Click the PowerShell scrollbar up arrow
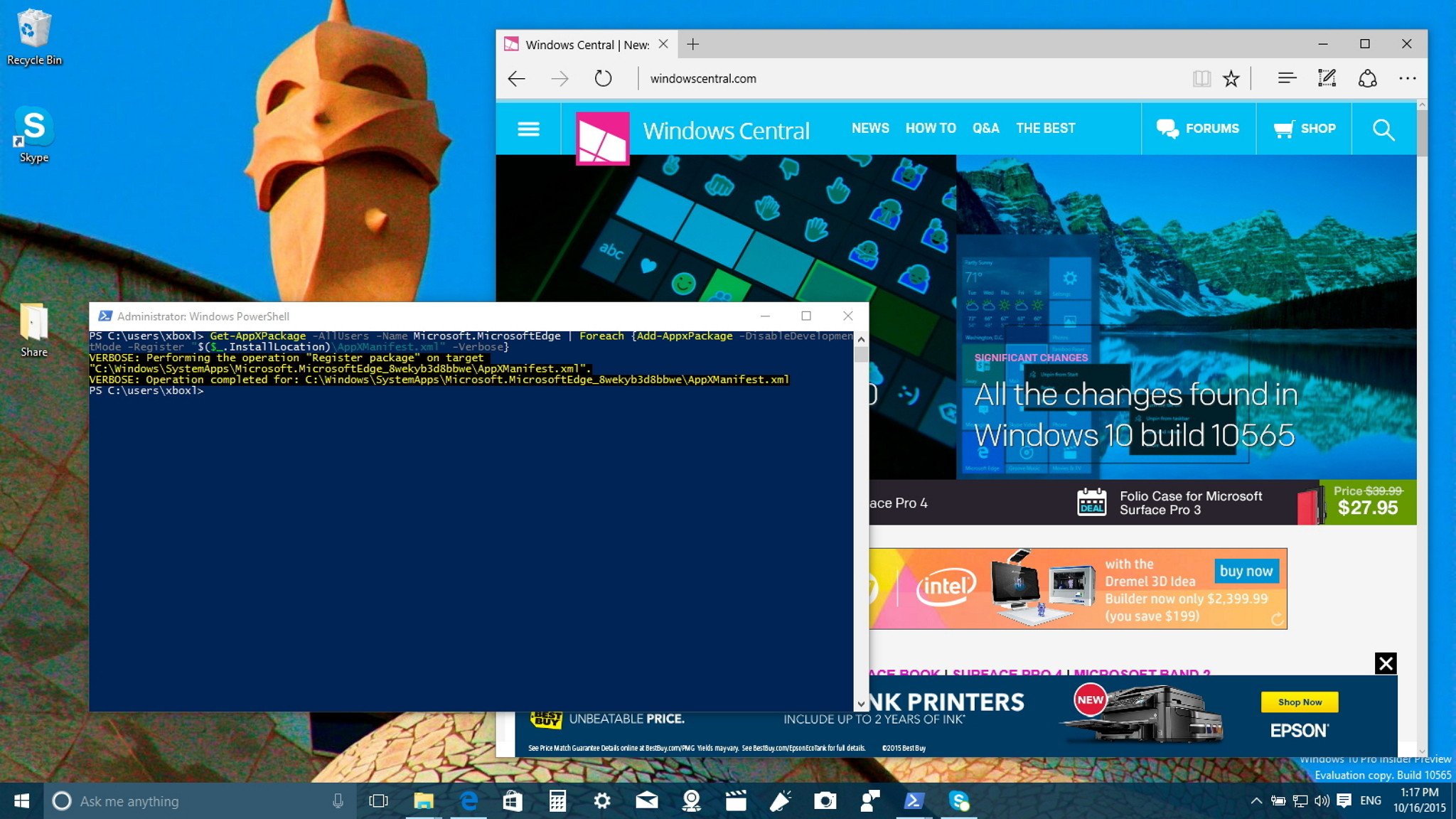 [861, 339]
